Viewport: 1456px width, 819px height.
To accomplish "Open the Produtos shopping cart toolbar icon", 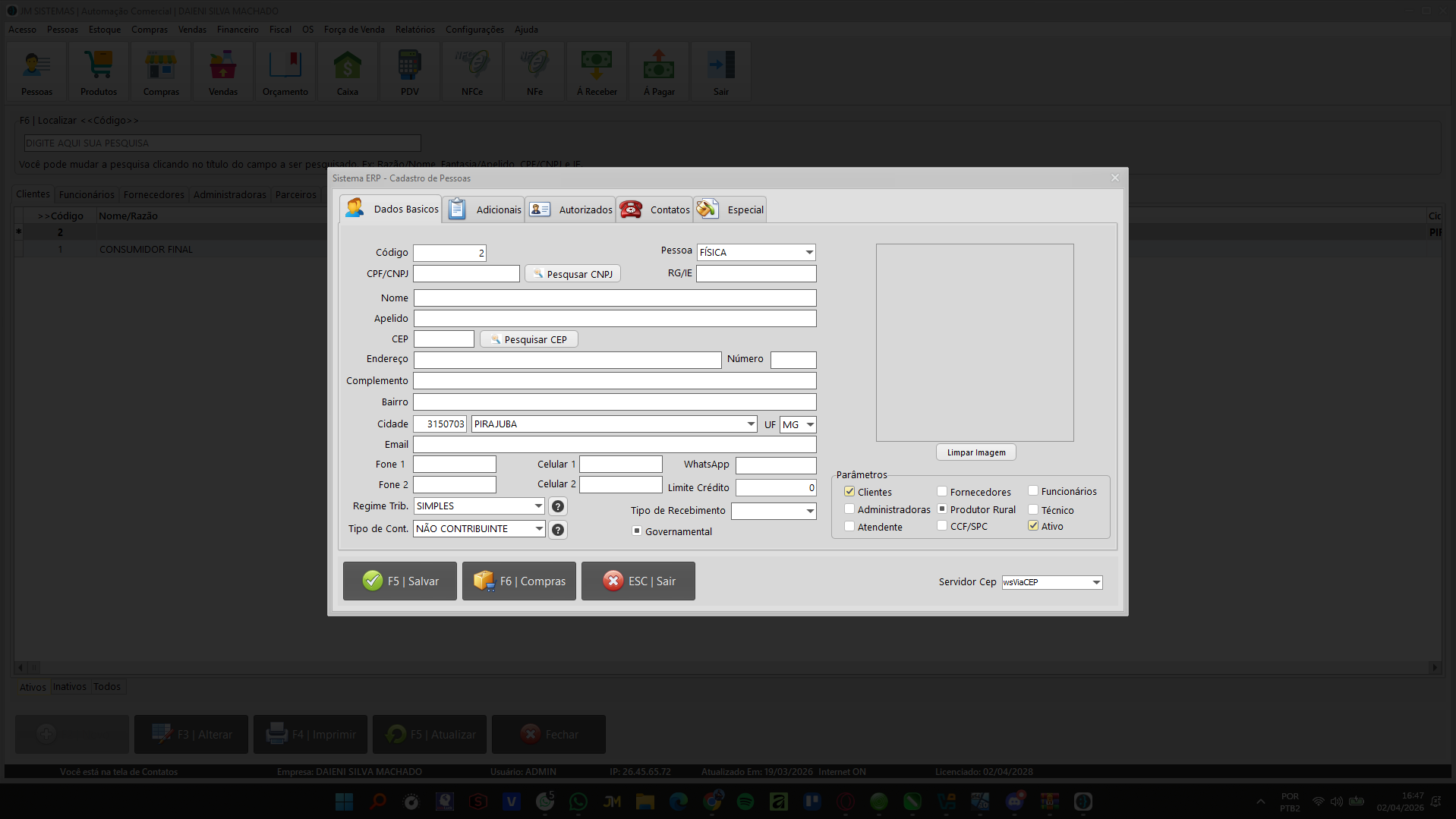I will [99, 73].
